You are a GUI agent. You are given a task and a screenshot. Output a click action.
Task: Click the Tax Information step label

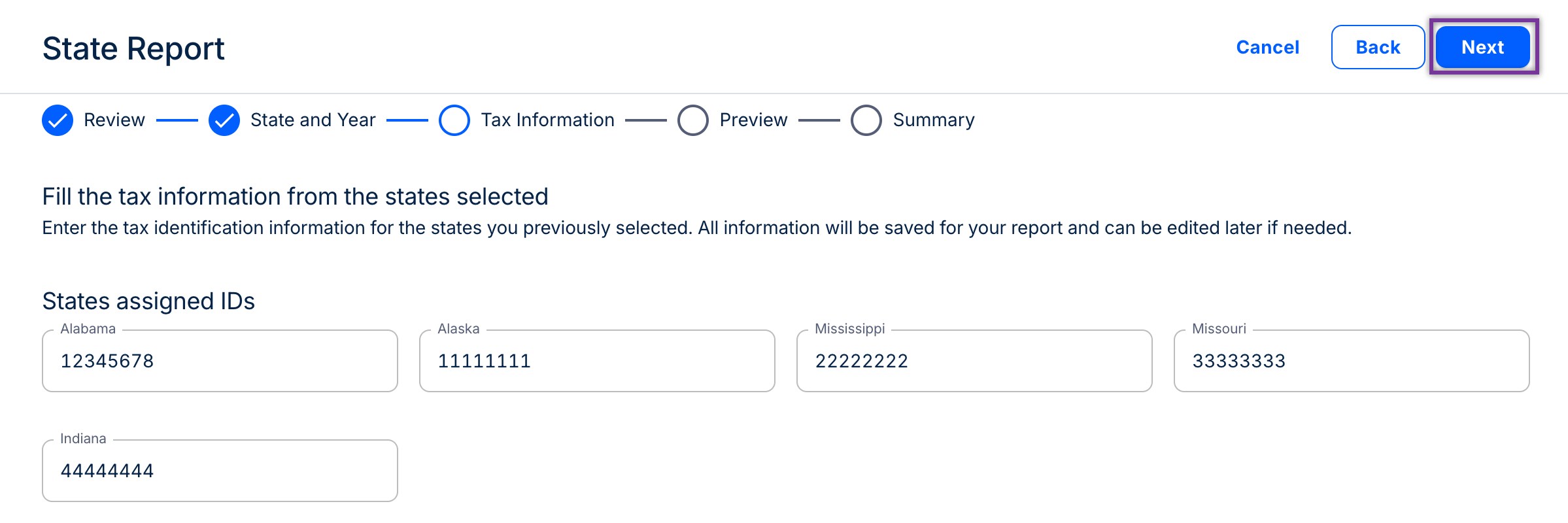pyautogui.click(x=547, y=120)
